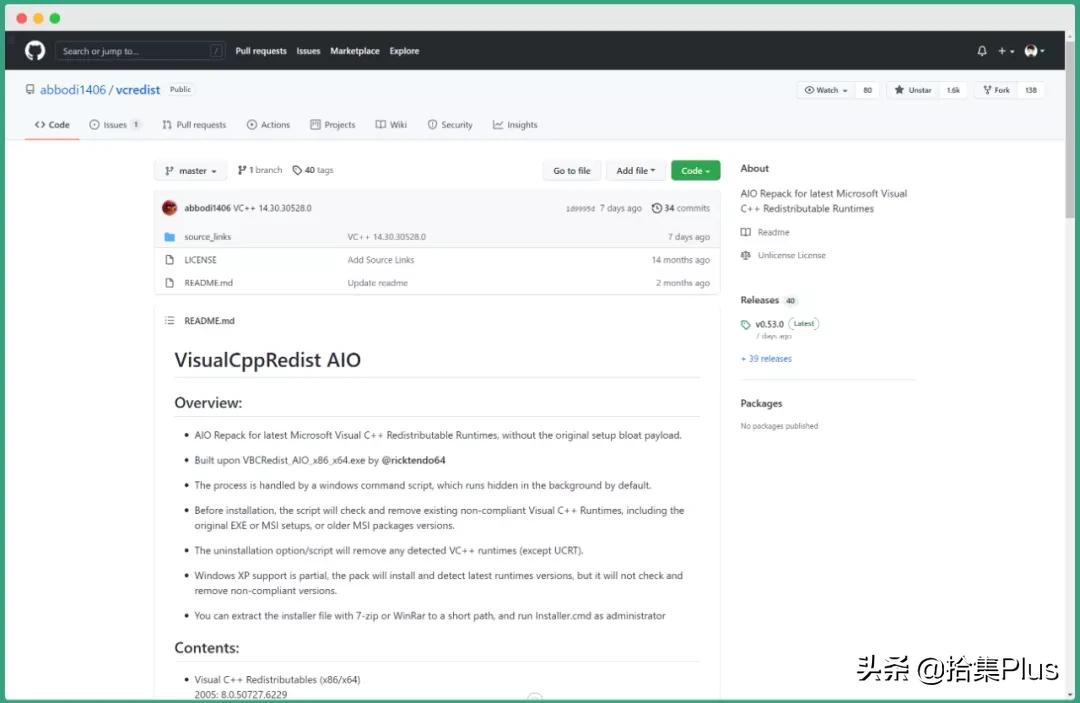Open the Projects tab

click(x=333, y=125)
